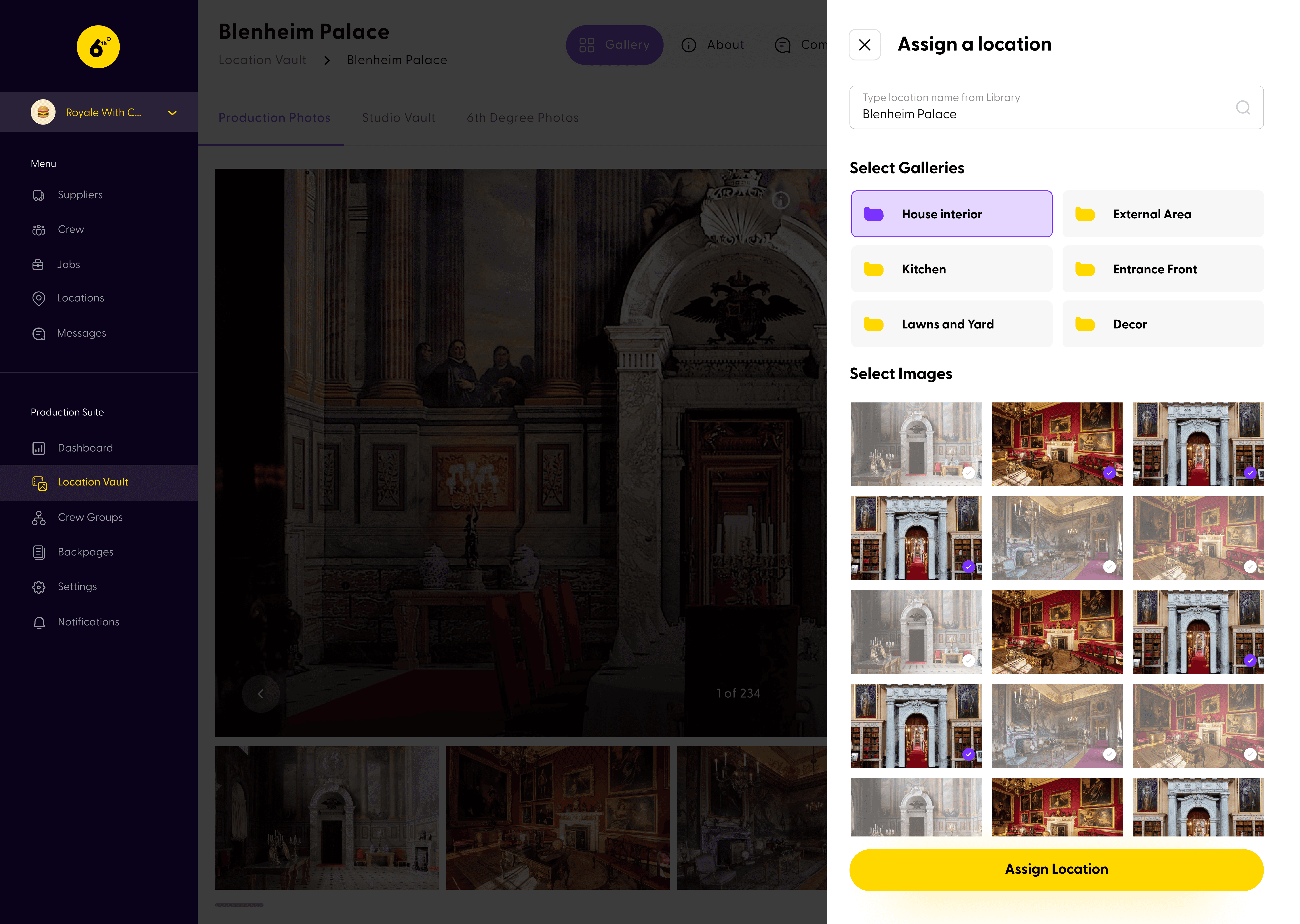Click the Crew group icon
The width and height of the screenshot is (1300, 924).
point(39,230)
